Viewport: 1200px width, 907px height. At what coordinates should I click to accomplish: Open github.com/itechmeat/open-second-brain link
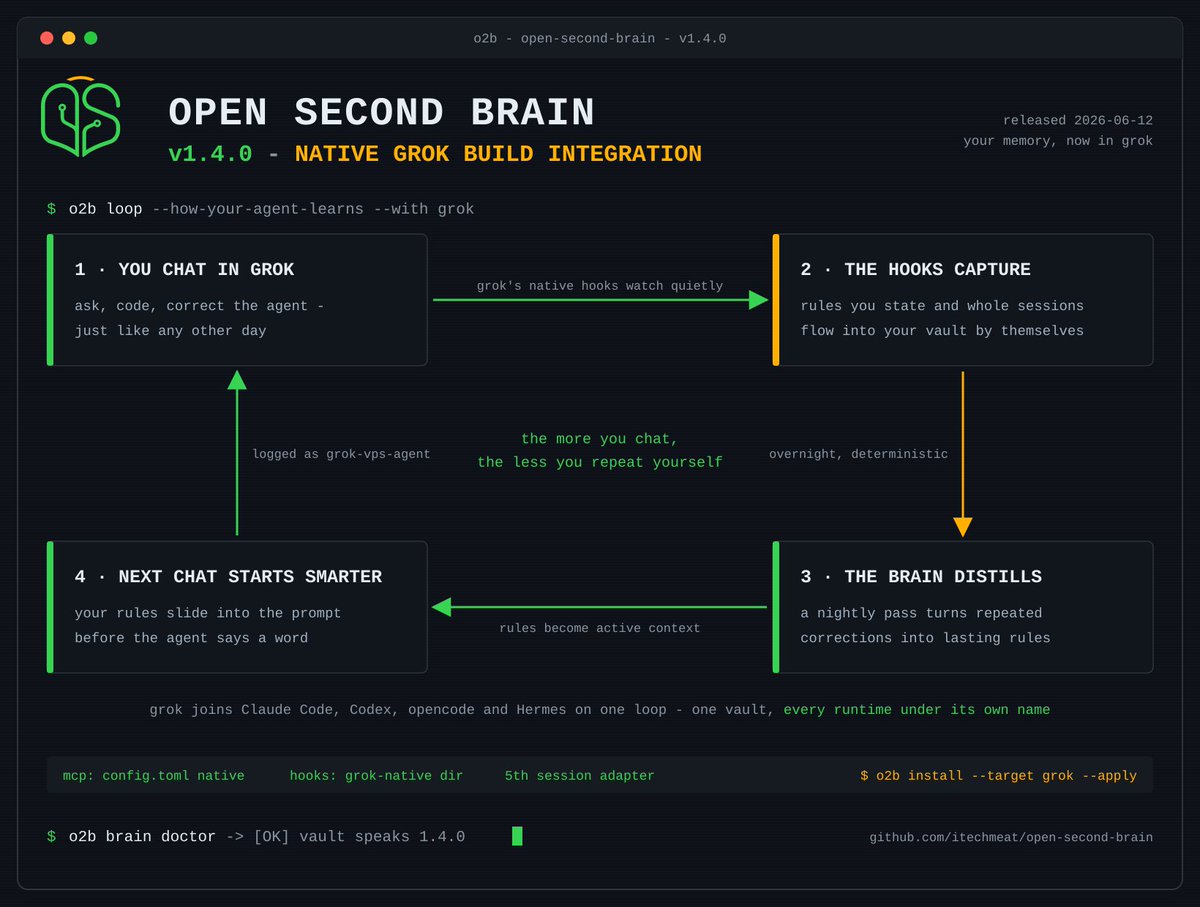(x=1011, y=837)
